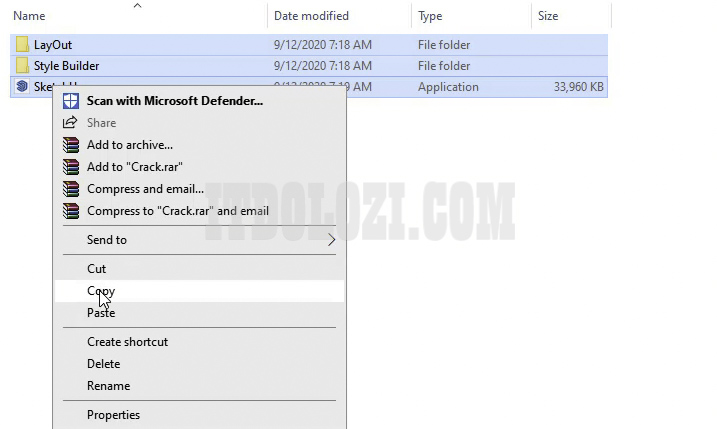Choose Rename from the context menu

click(x=108, y=386)
